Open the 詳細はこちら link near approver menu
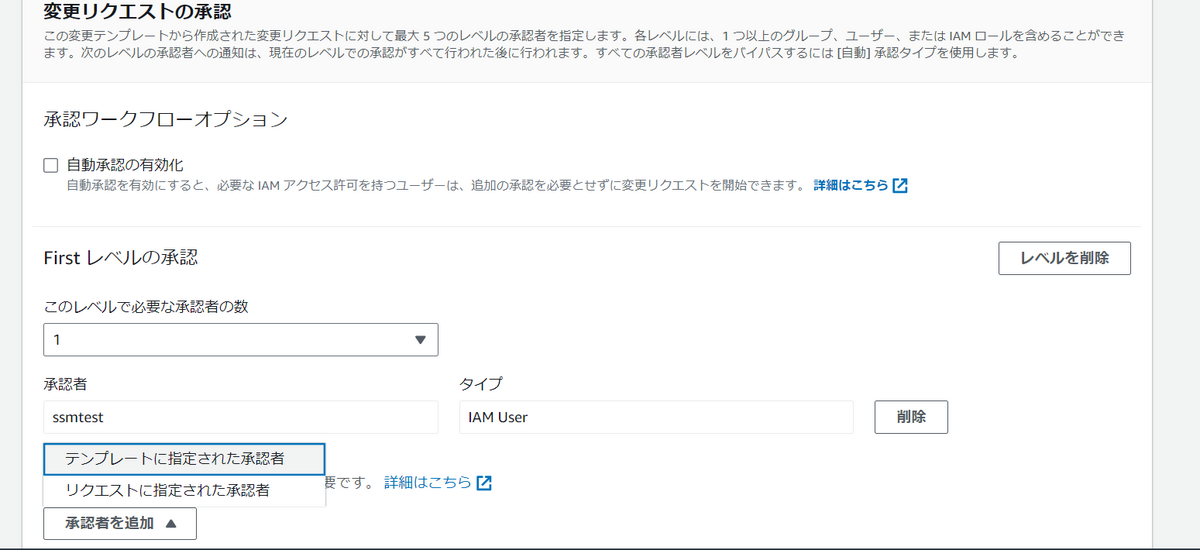 point(427,482)
